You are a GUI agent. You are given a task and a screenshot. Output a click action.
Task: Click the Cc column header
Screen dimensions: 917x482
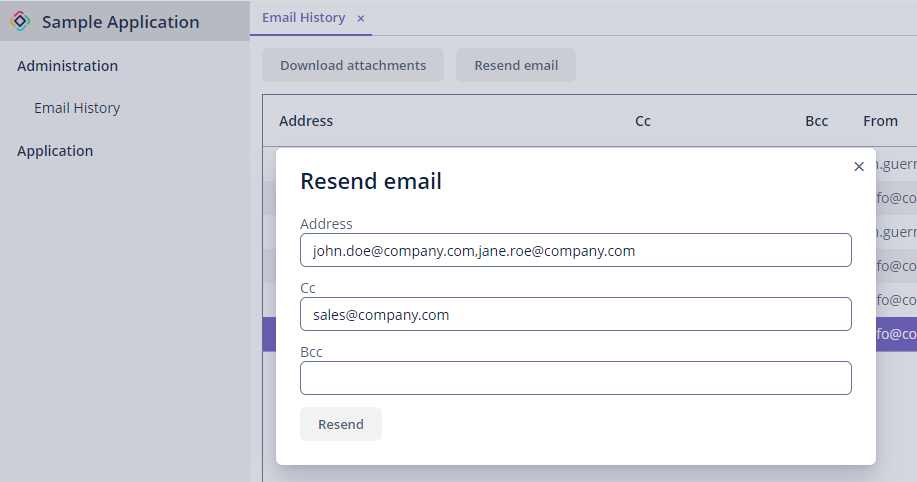(643, 121)
